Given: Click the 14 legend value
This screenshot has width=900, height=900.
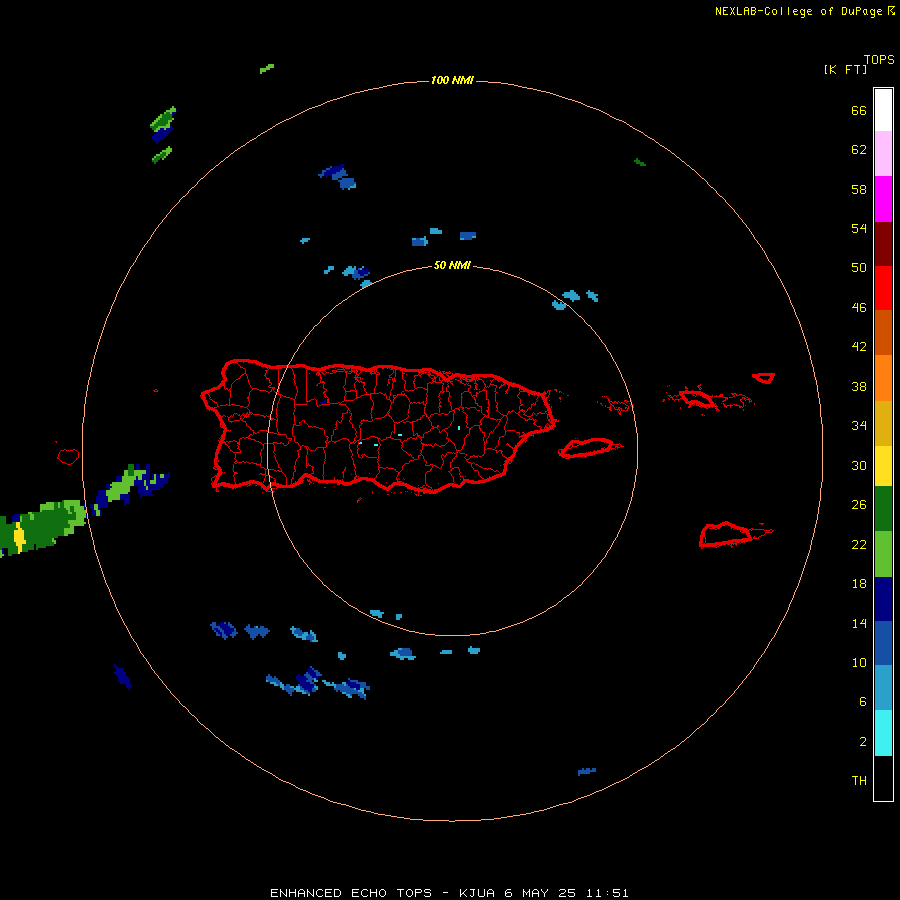Looking at the screenshot, I should pos(859,623).
